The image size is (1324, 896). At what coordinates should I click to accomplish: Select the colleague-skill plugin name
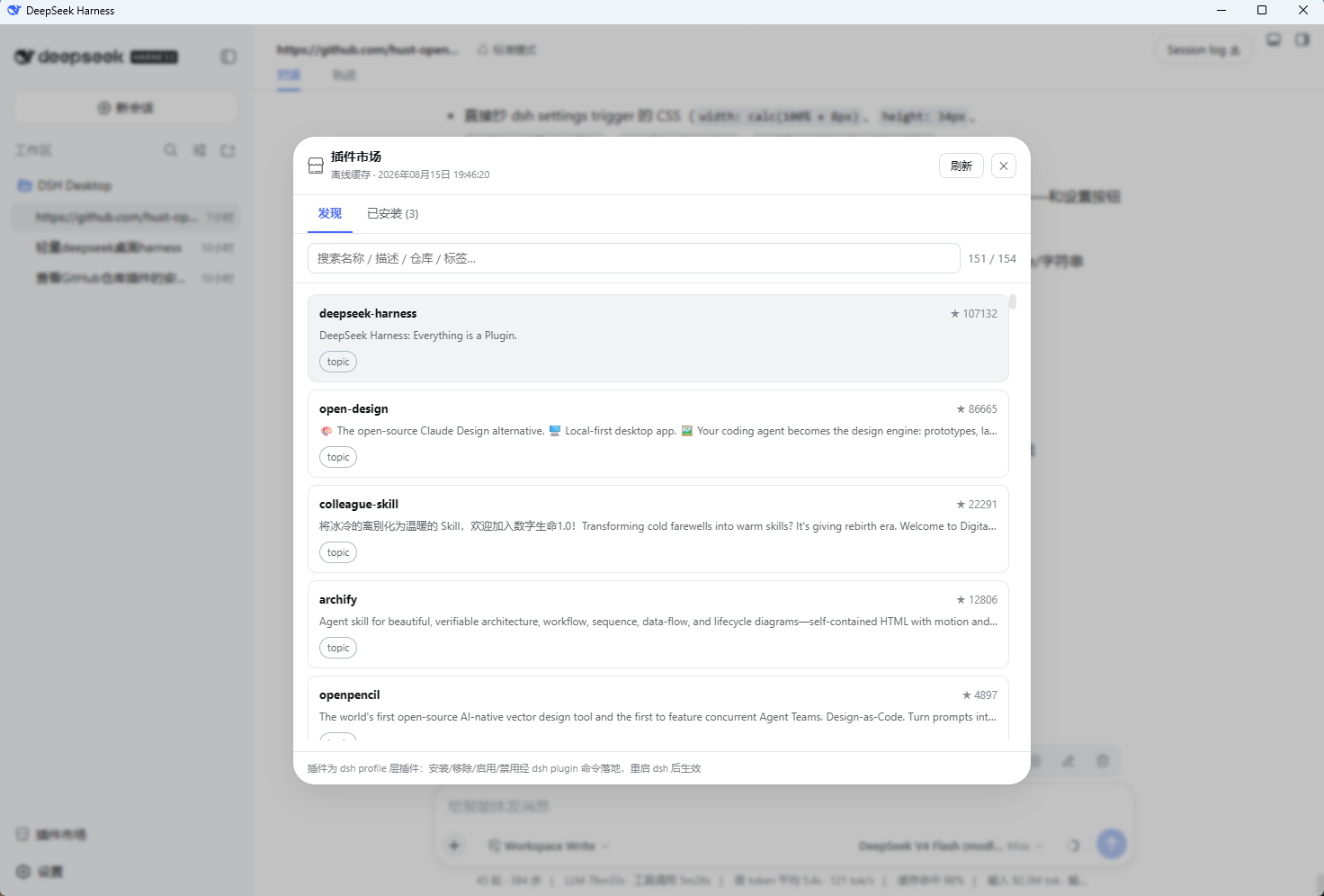coord(359,504)
